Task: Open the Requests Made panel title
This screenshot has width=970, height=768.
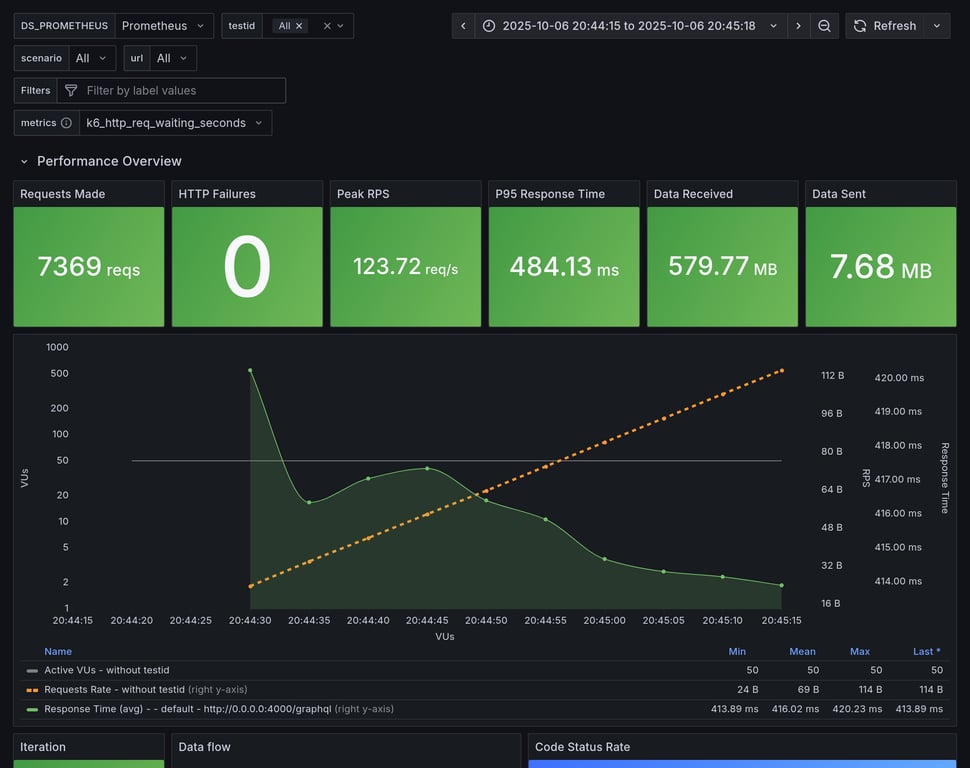Action: [x=62, y=194]
